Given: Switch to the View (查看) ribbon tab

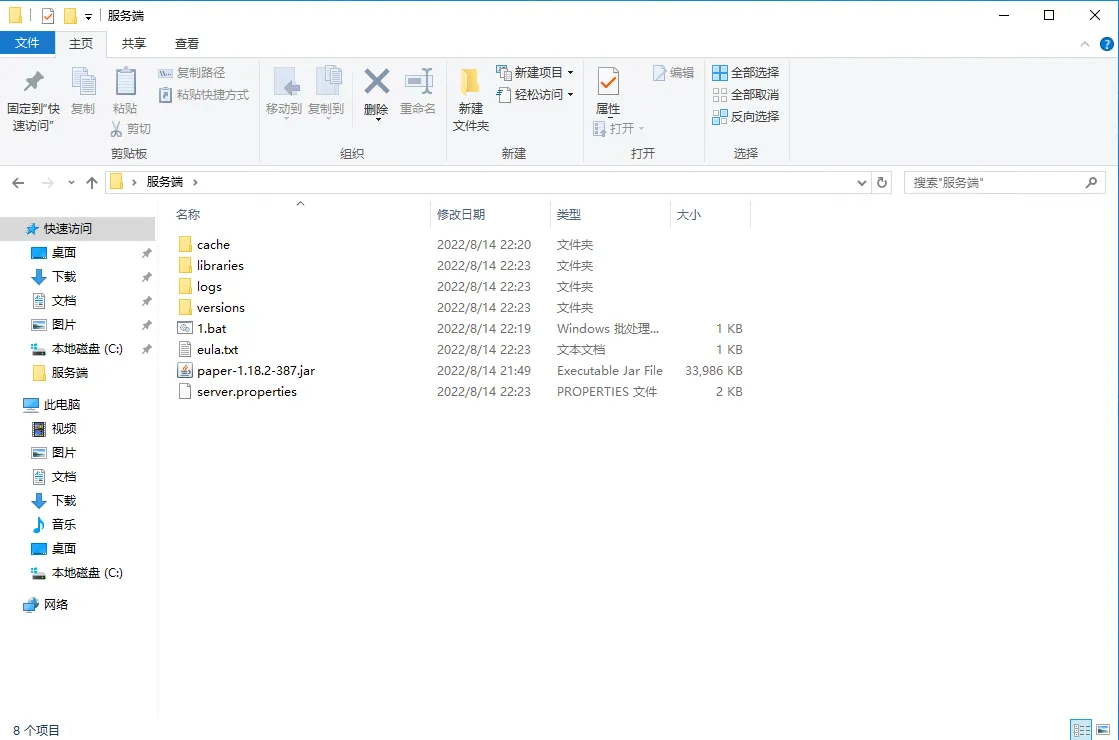Looking at the screenshot, I should pos(187,44).
